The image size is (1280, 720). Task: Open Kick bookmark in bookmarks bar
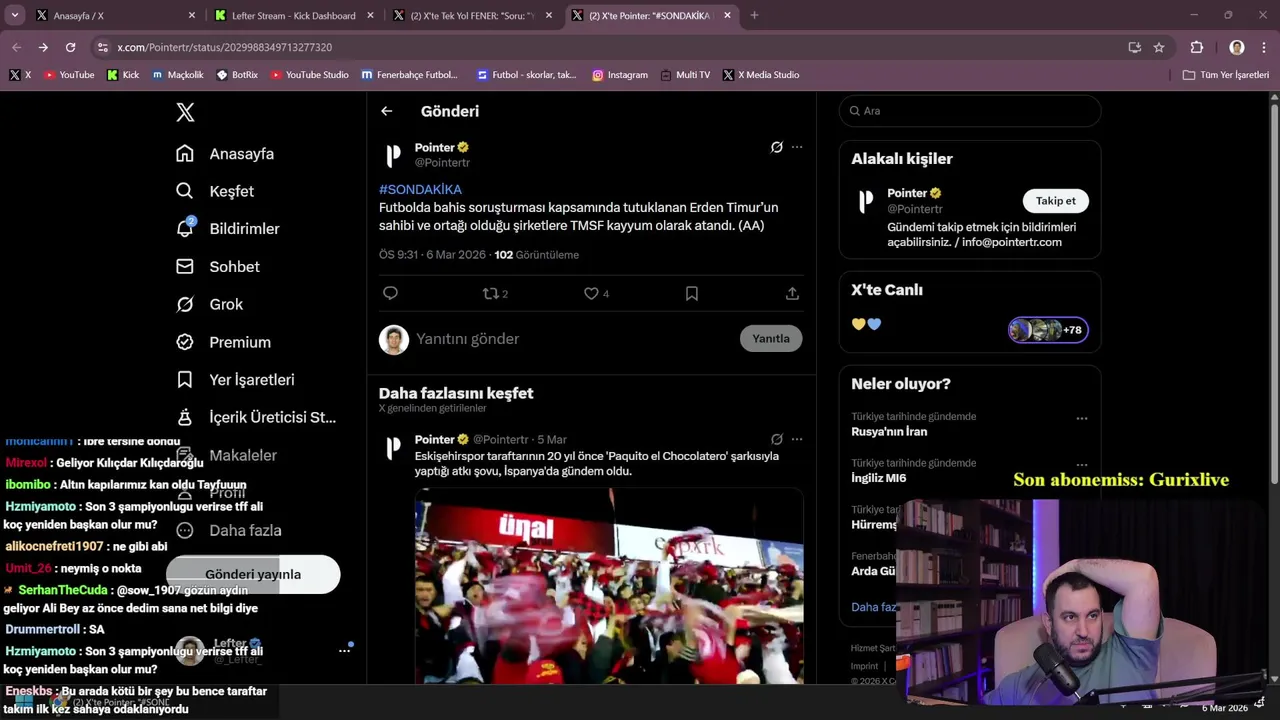click(123, 75)
